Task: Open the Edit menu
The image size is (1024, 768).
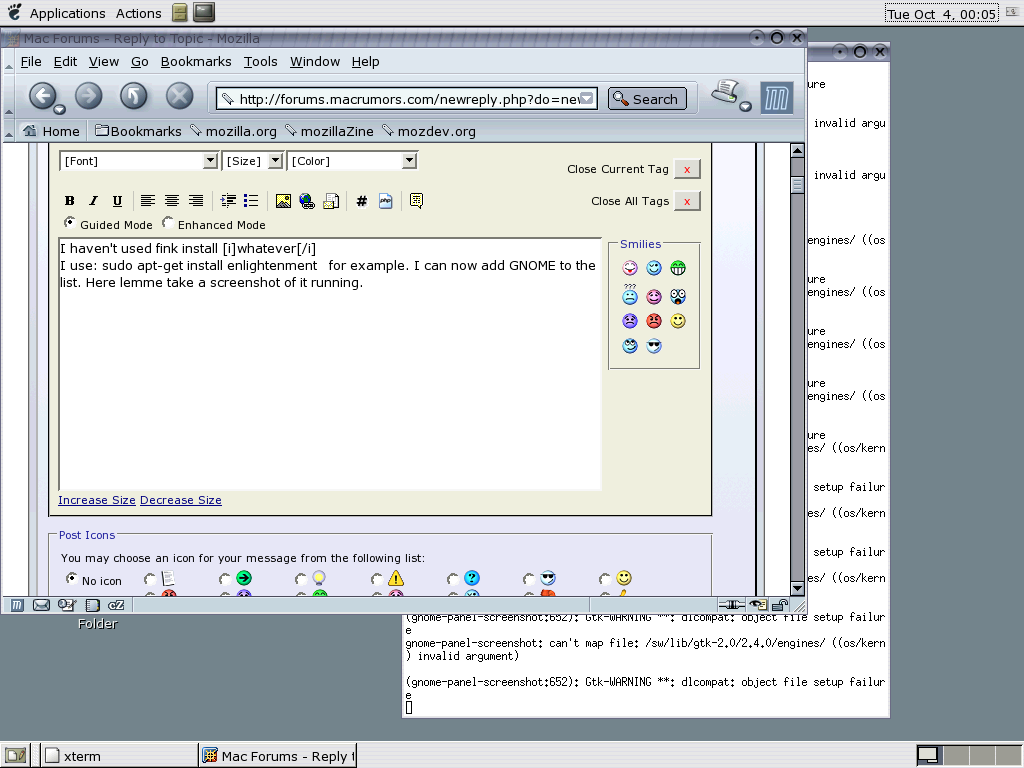Action: coord(65,61)
